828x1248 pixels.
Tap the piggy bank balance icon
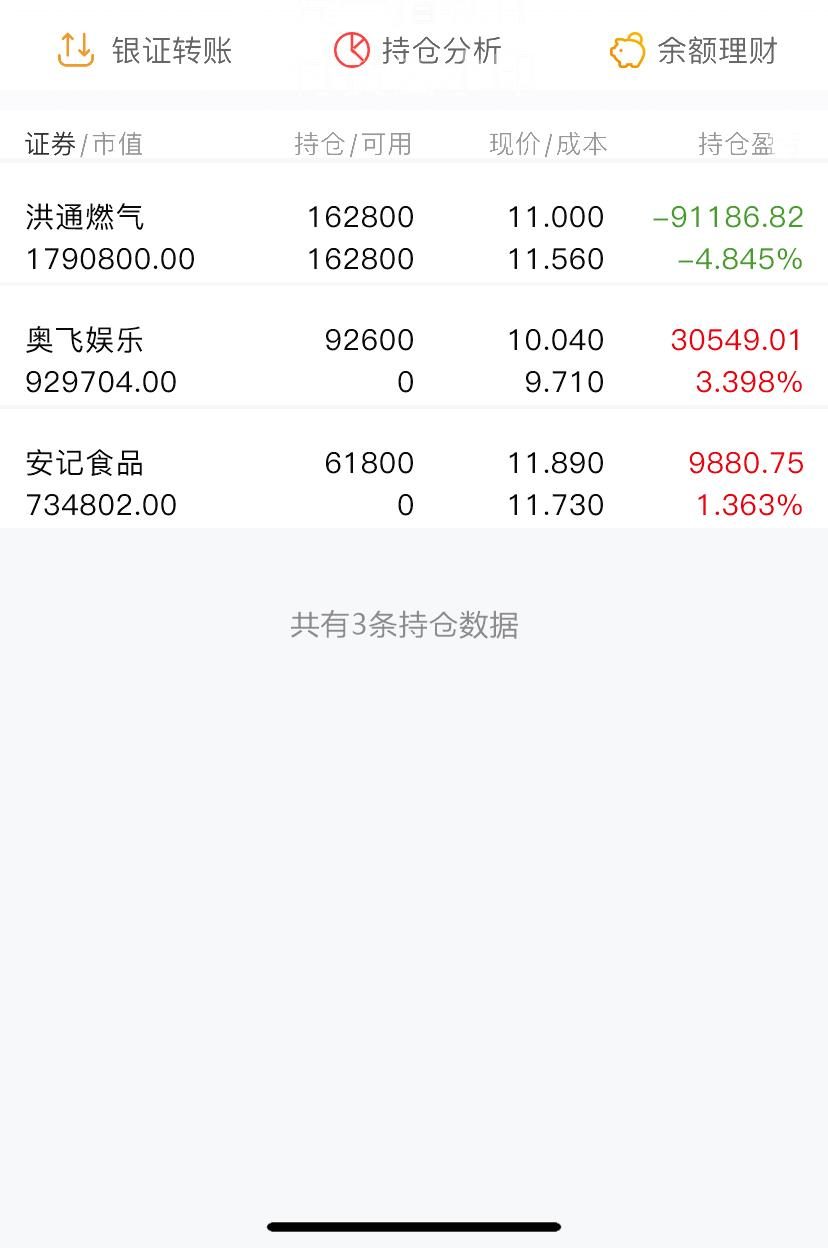click(x=627, y=51)
